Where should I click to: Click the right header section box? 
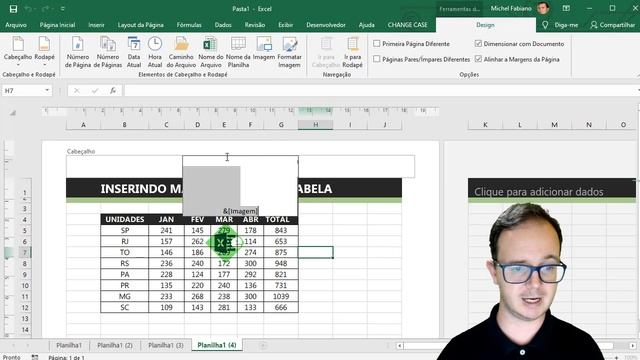tap(356, 166)
